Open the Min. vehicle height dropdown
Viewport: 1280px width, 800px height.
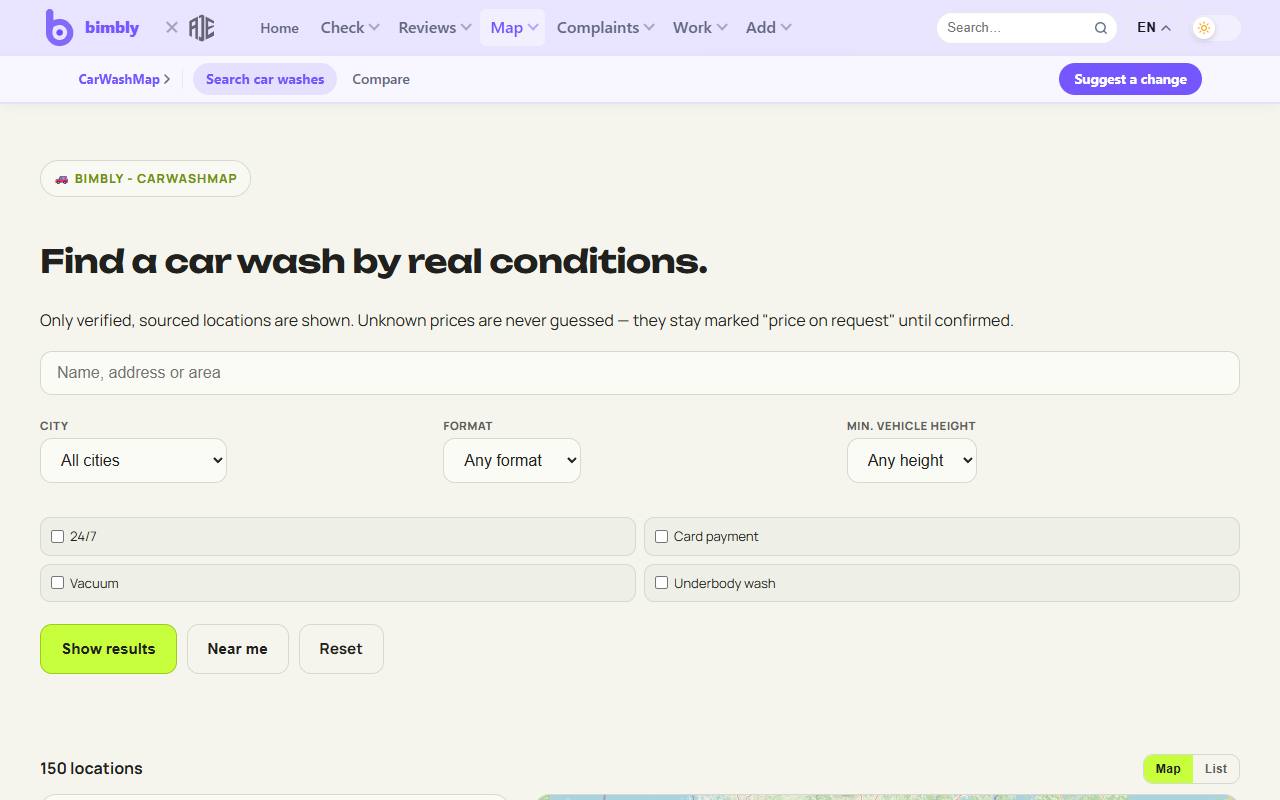912,461
